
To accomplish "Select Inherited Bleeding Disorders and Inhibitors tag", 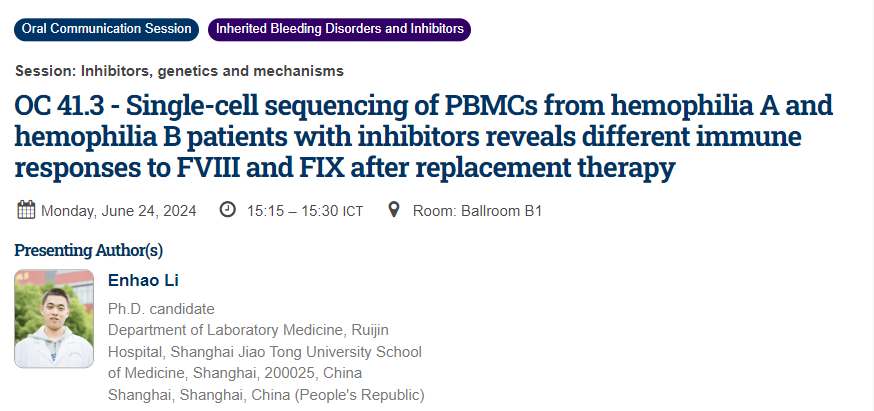I will click(x=339, y=29).
